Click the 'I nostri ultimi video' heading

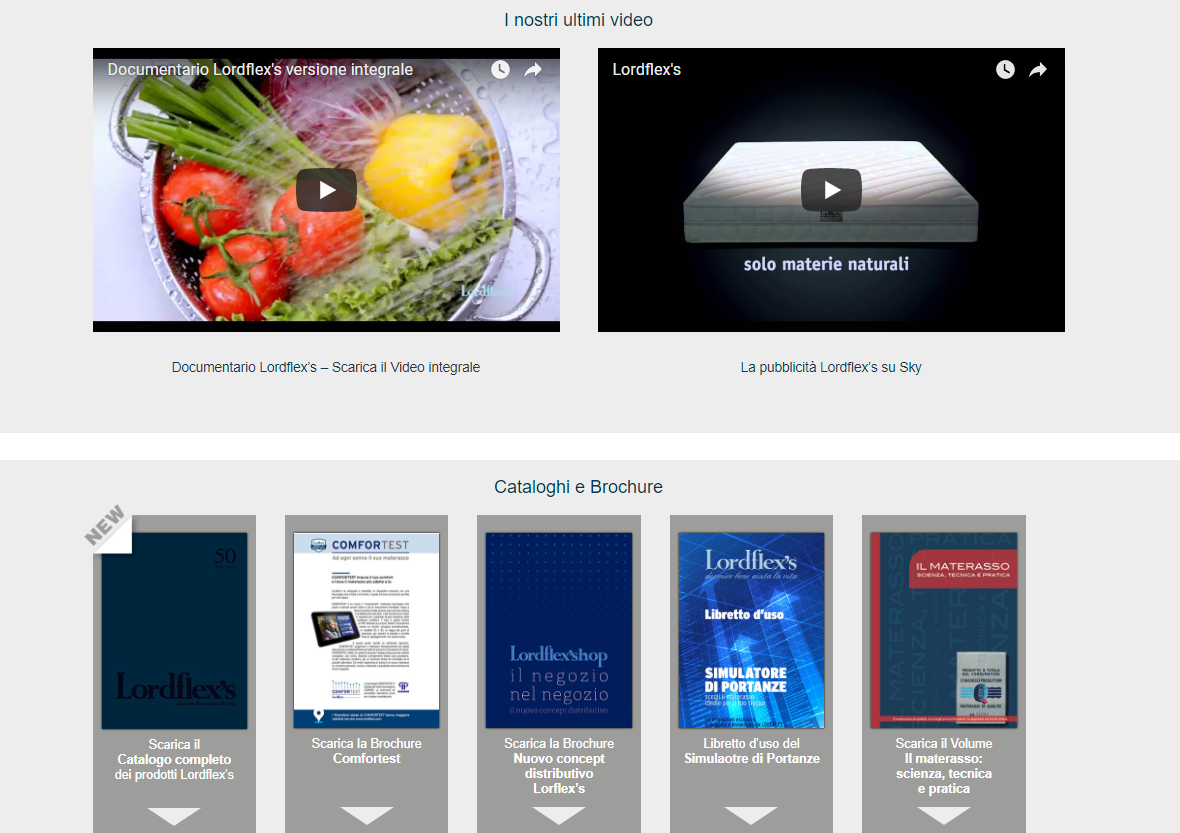tap(578, 20)
